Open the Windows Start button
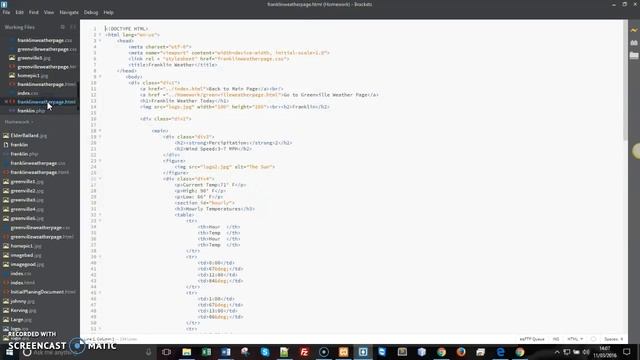The width and height of the screenshot is (640, 360). click(9, 352)
